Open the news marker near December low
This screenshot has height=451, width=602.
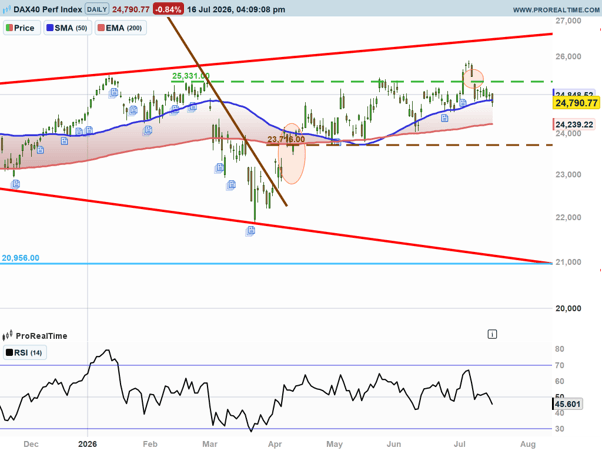click(x=15, y=185)
